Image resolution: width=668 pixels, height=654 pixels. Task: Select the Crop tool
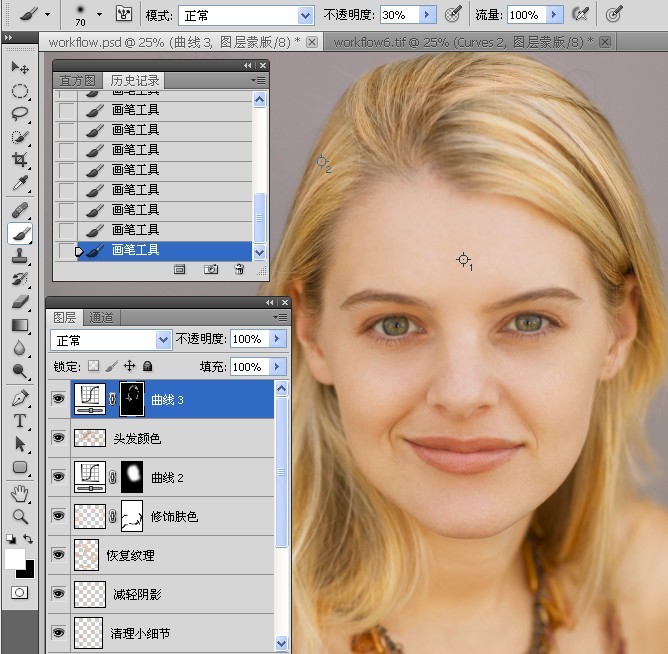20,160
